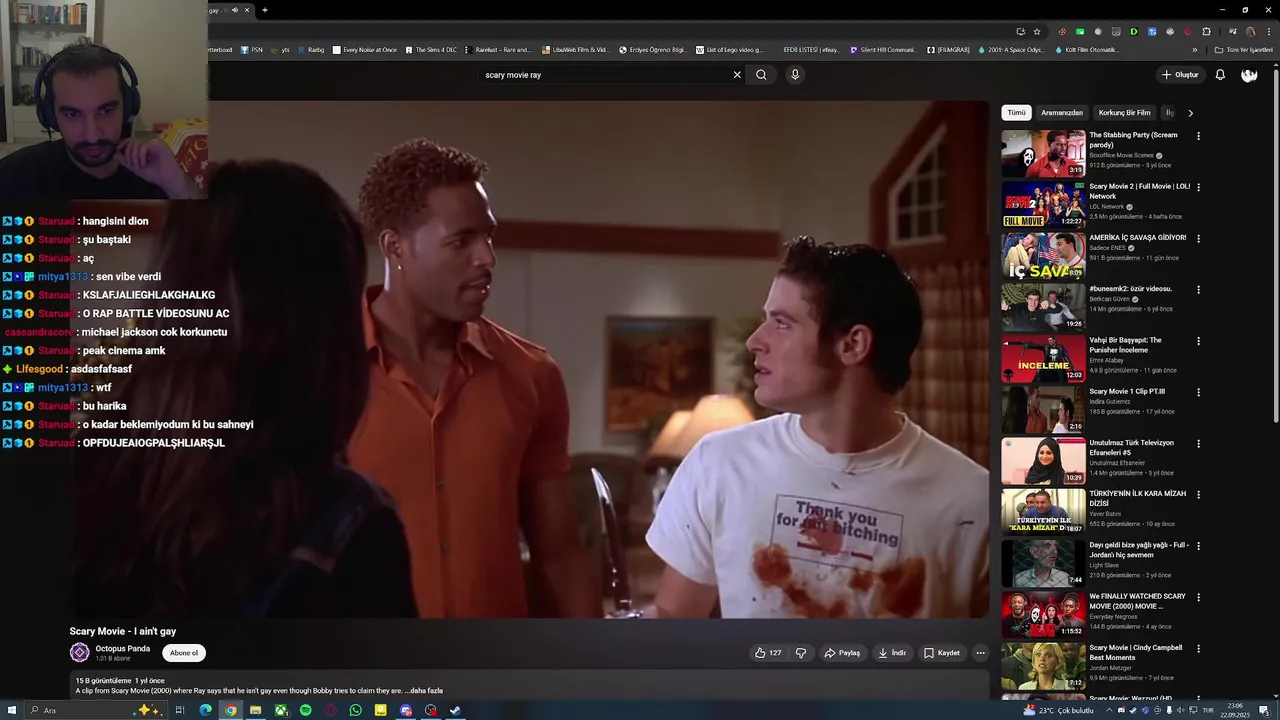Viewport: 1280px width, 720px height.
Task: Share the video via Paylaş
Action: click(842, 653)
